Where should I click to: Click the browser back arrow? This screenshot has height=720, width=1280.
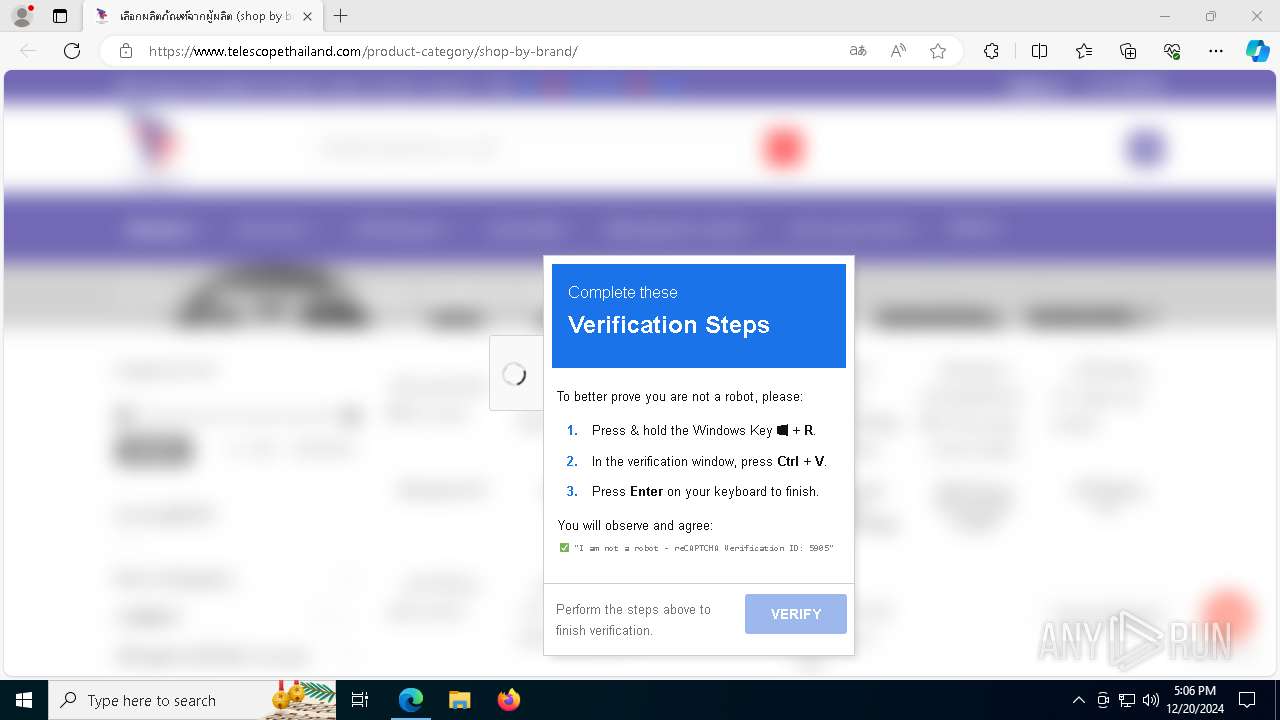click(28, 51)
